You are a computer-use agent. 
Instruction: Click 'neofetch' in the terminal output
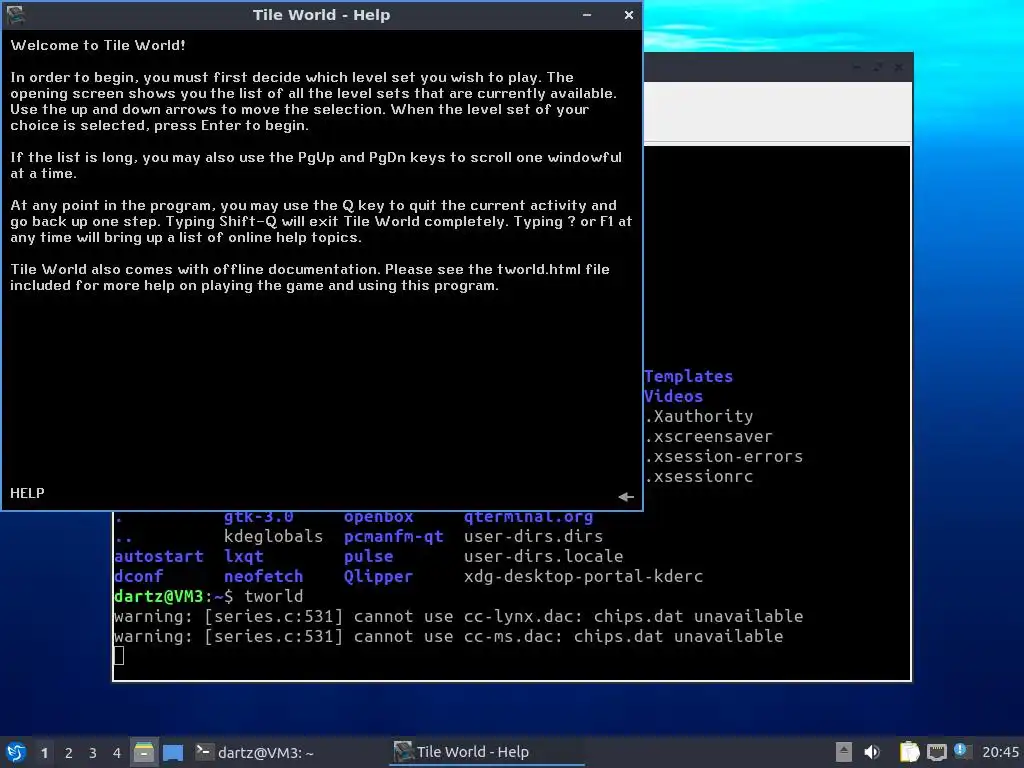point(264,576)
